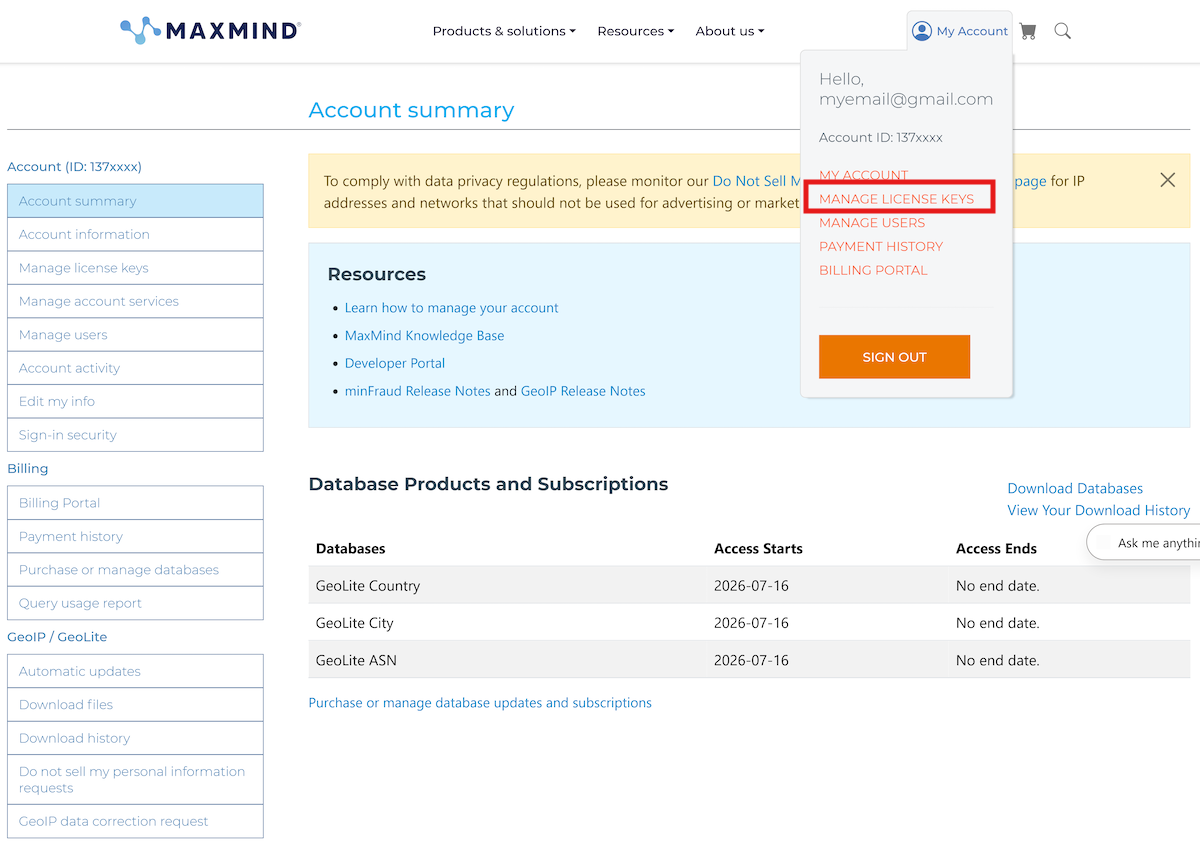Viewport: 1200px width, 843px height.
Task: Open the Developer Portal link
Action: pos(395,363)
